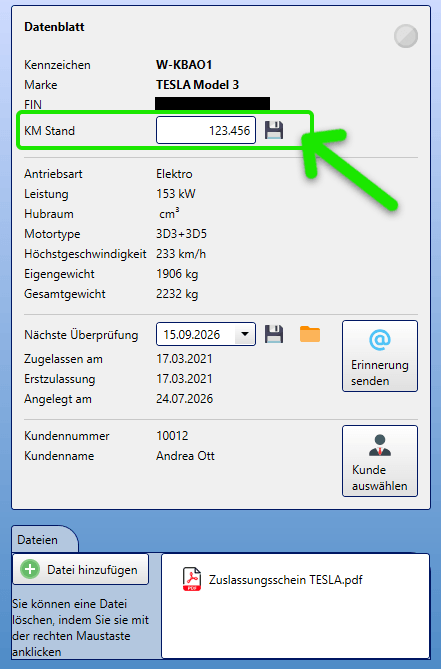Click the grey round status indicator
This screenshot has height=669, width=441.
click(406, 36)
